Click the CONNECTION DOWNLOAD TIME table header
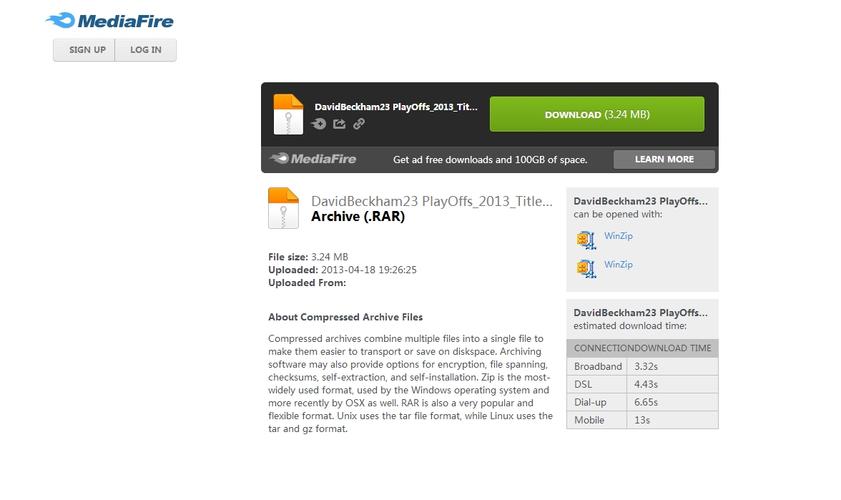The height and width of the screenshot is (500, 841). click(x=642, y=348)
